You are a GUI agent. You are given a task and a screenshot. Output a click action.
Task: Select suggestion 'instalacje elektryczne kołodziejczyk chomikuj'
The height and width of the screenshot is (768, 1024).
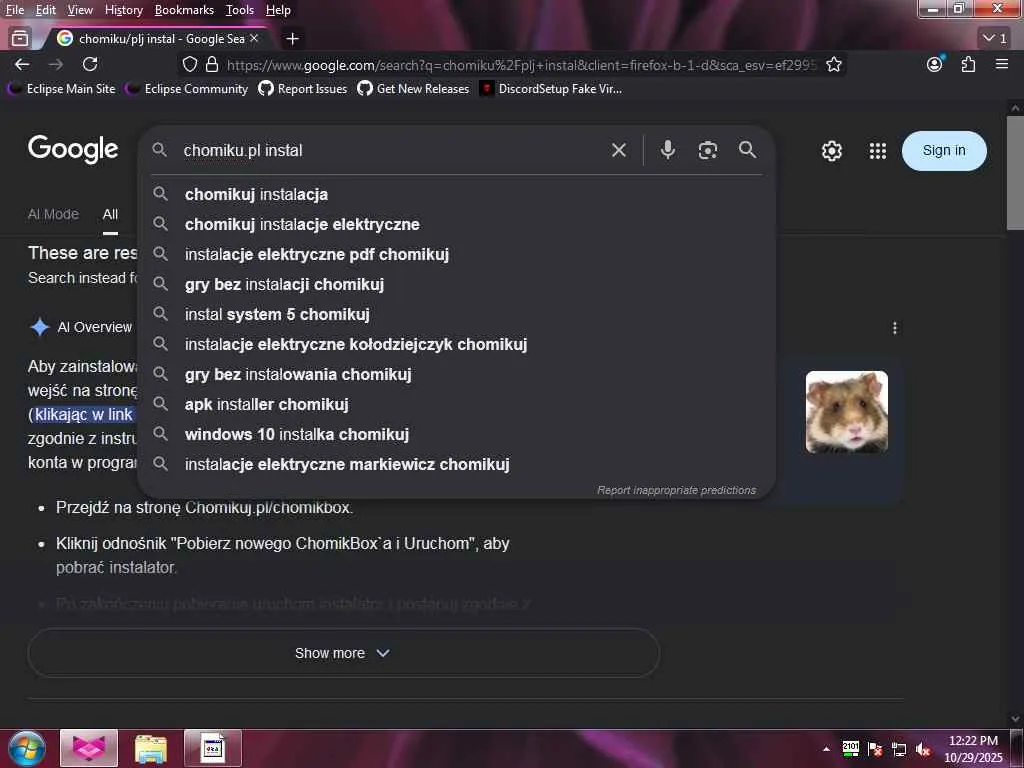pos(456,345)
